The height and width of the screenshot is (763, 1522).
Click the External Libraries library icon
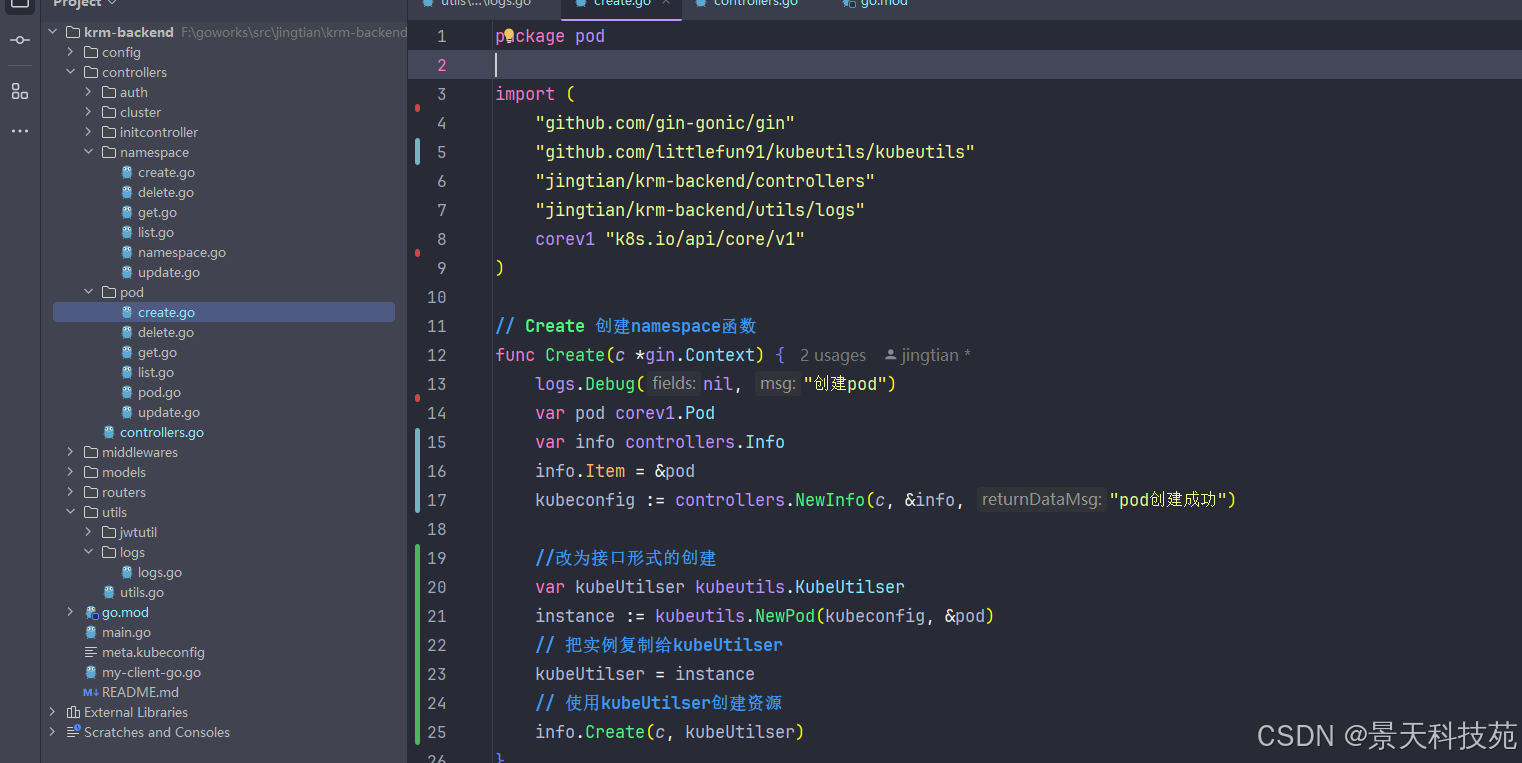73,712
